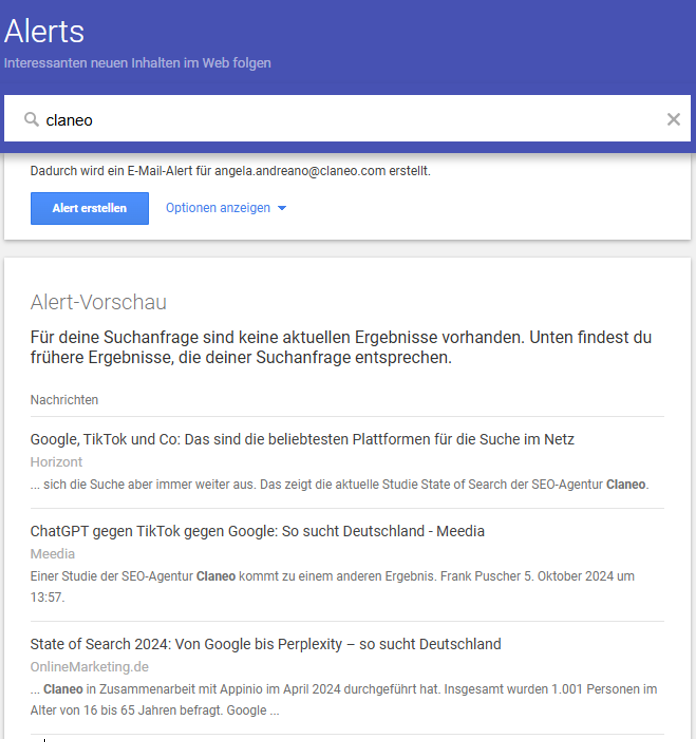Image resolution: width=698 pixels, height=742 pixels.
Task: Click the email address angela.andreano@claneo.com text
Action: point(300,171)
